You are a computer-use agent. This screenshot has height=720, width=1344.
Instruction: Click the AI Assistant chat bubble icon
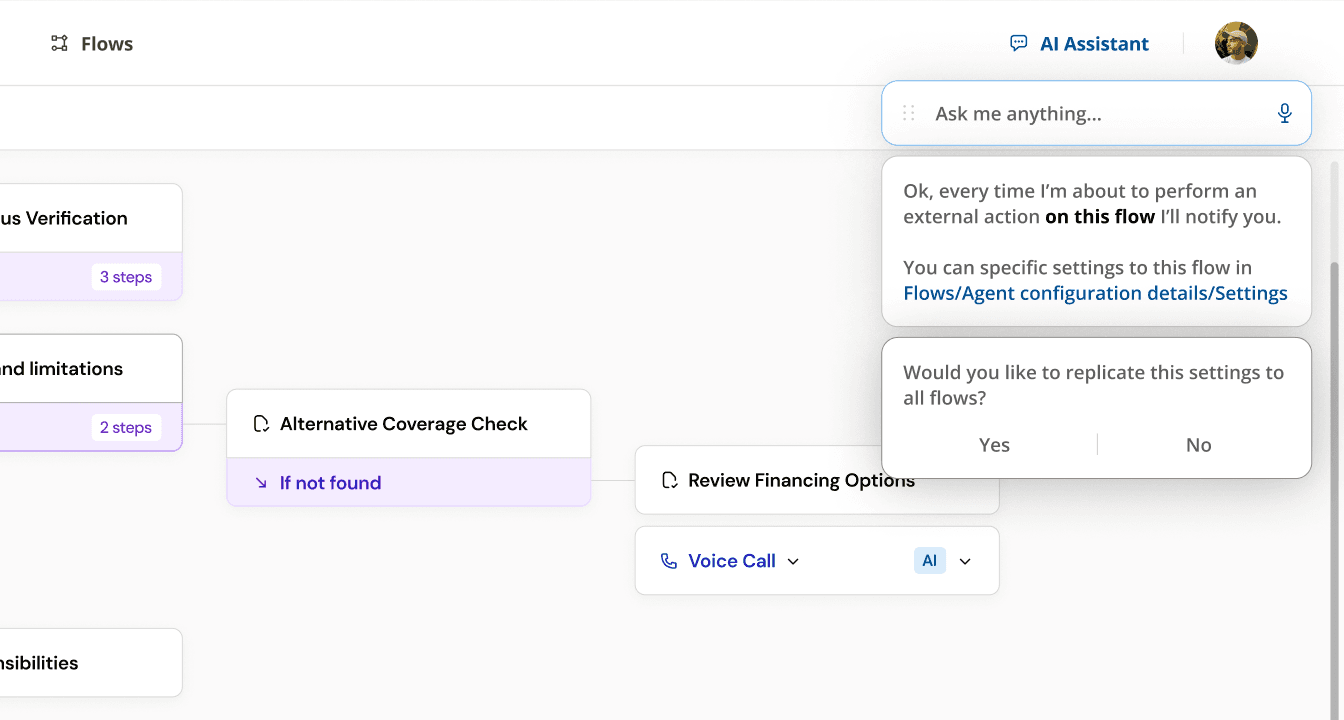(x=1018, y=44)
